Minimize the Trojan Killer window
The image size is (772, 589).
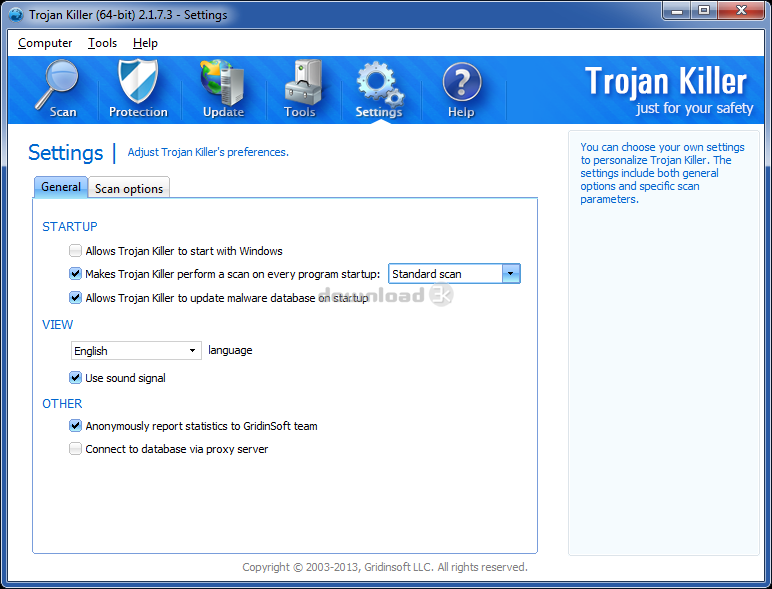(676, 11)
